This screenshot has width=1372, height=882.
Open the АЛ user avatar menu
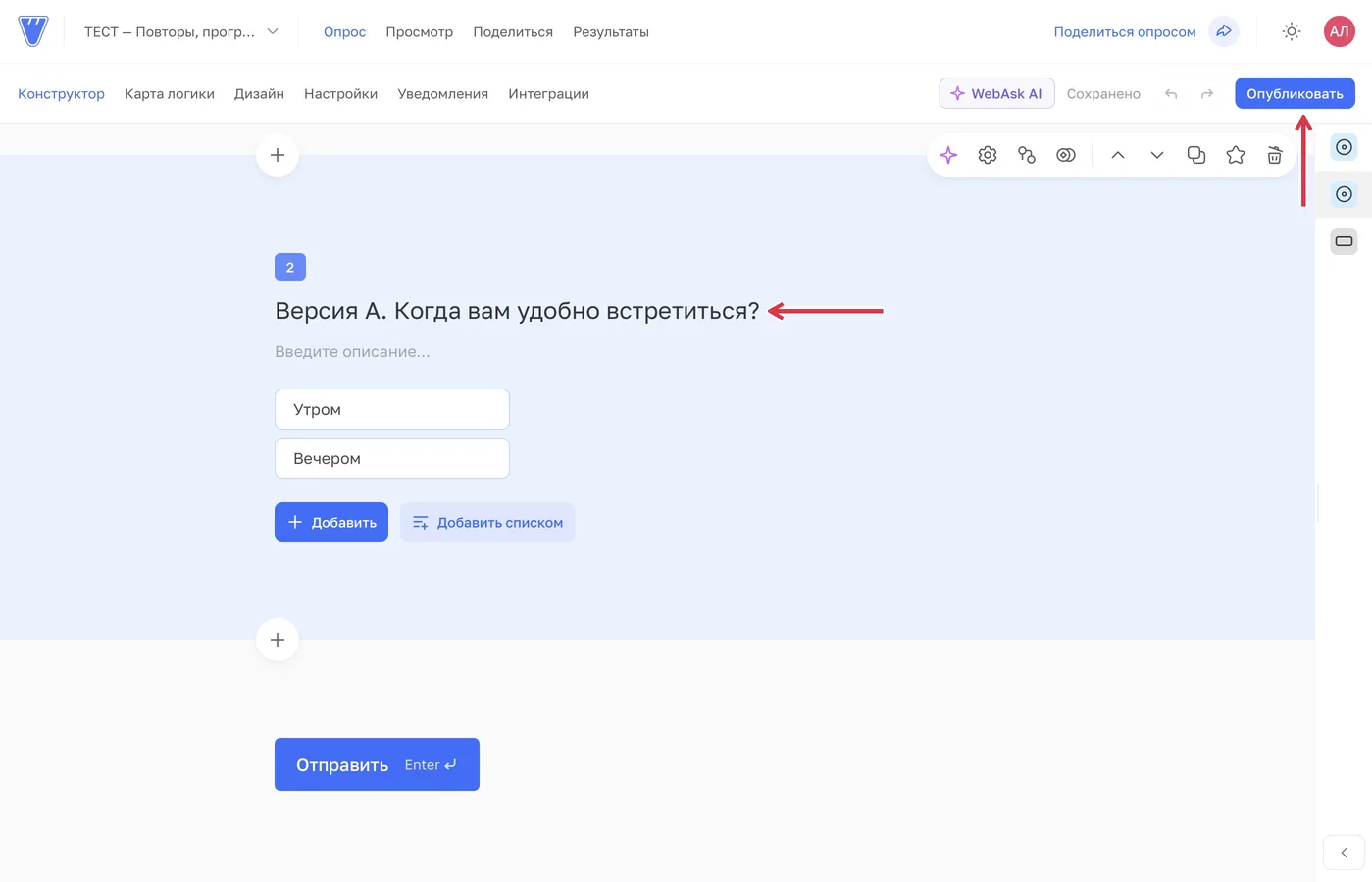click(x=1340, y=31)
